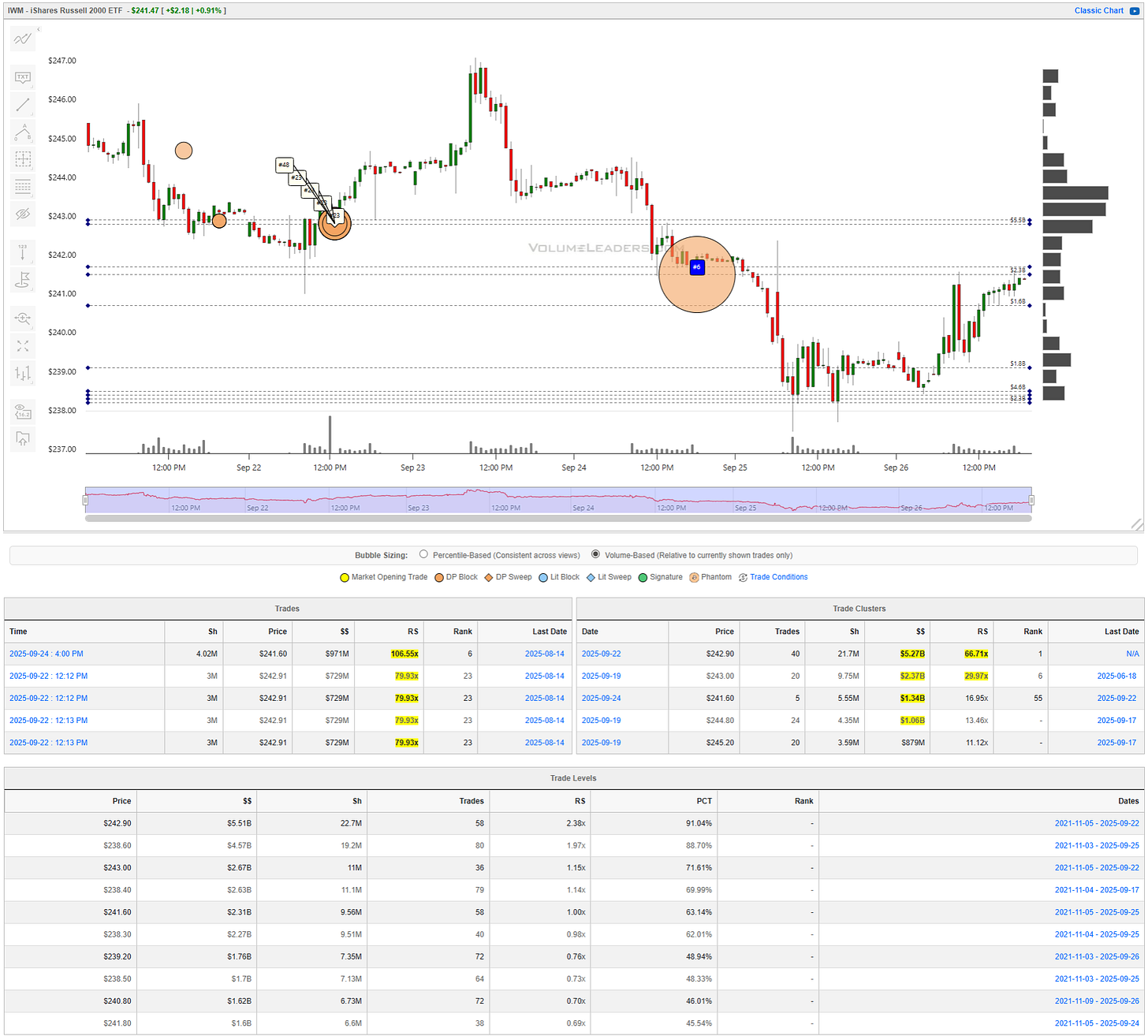Click the 2025-08-14 last date of first trade
This screenshot has height=1036, width=1148.
[x=545, y=654]
